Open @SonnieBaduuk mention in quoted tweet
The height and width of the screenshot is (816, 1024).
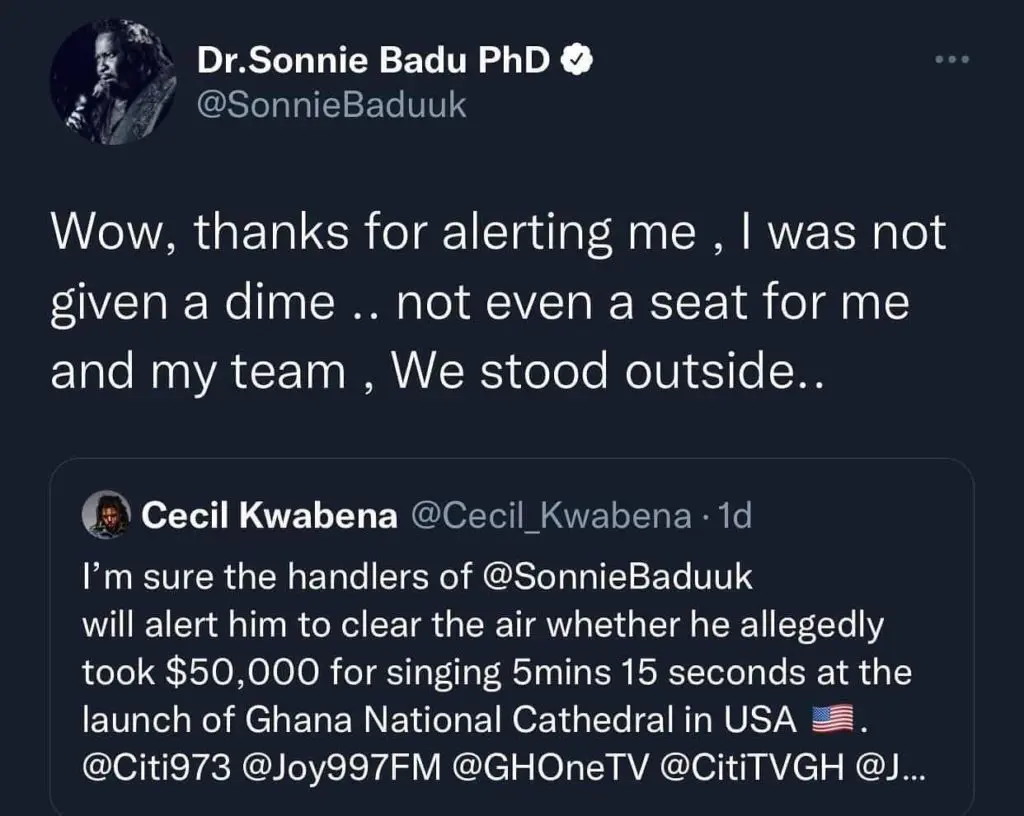pos(617,577)
